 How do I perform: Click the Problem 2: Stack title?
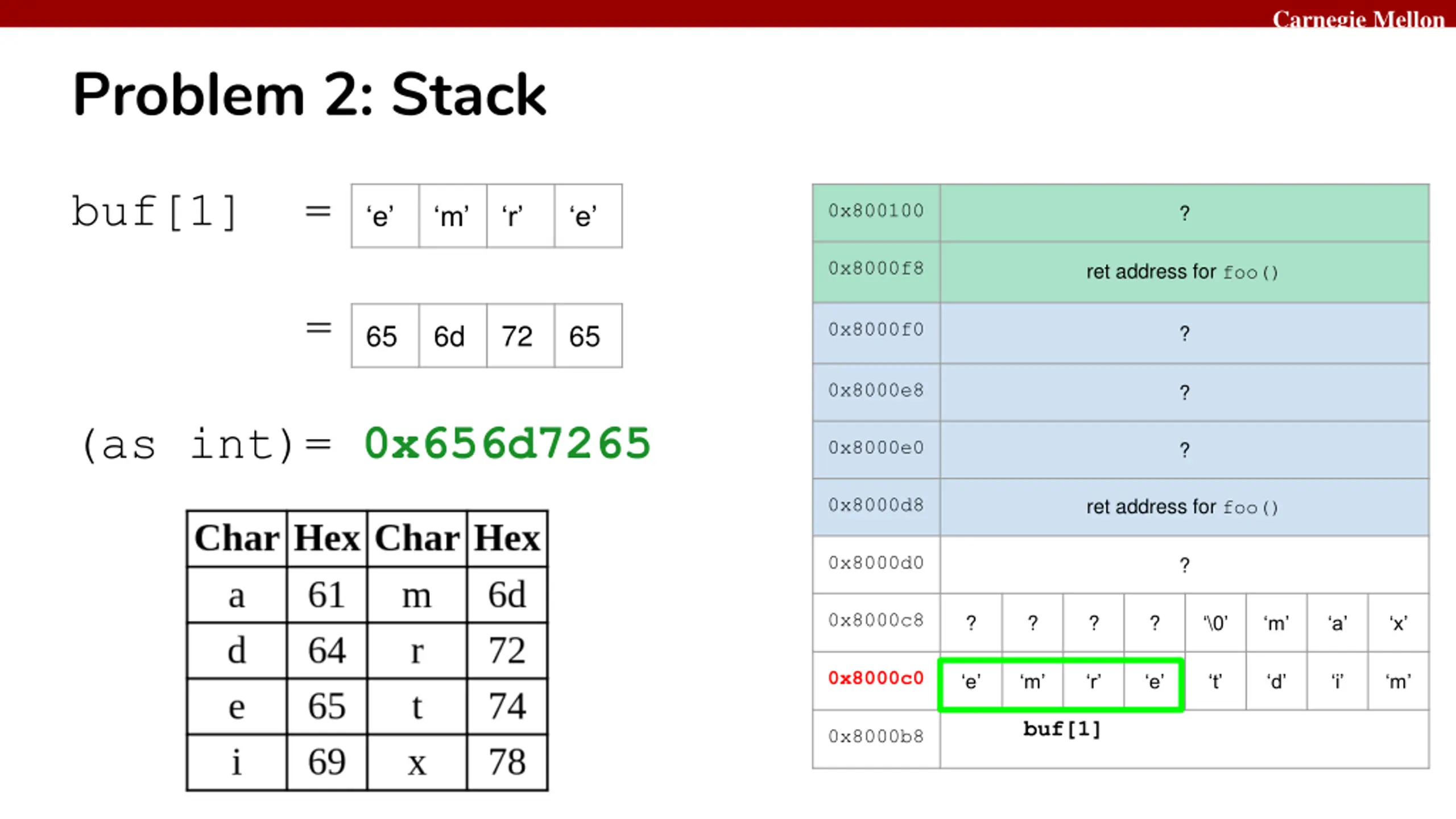(x=309, y=95)
